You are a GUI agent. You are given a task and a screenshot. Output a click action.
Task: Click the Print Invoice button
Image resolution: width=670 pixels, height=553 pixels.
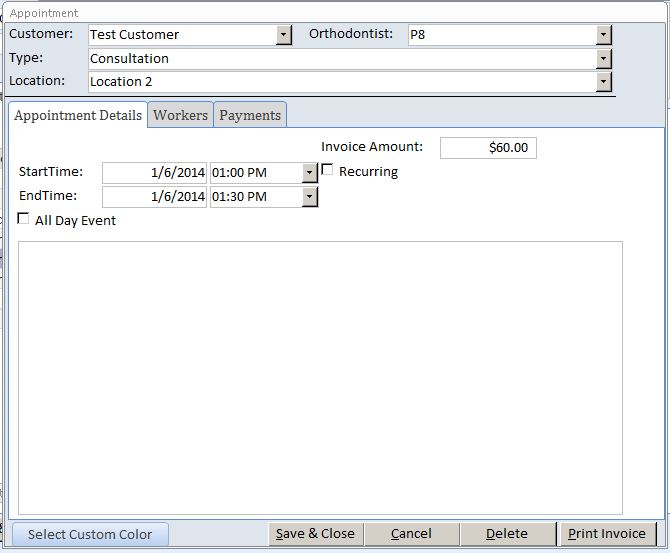[607, 534]
